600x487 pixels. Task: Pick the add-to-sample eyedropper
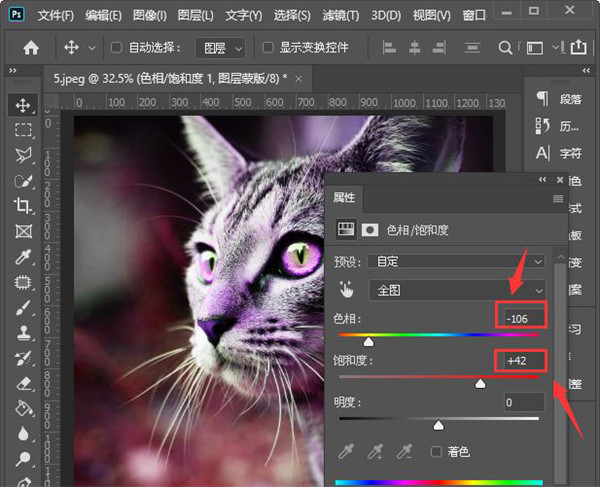(375, 452)
